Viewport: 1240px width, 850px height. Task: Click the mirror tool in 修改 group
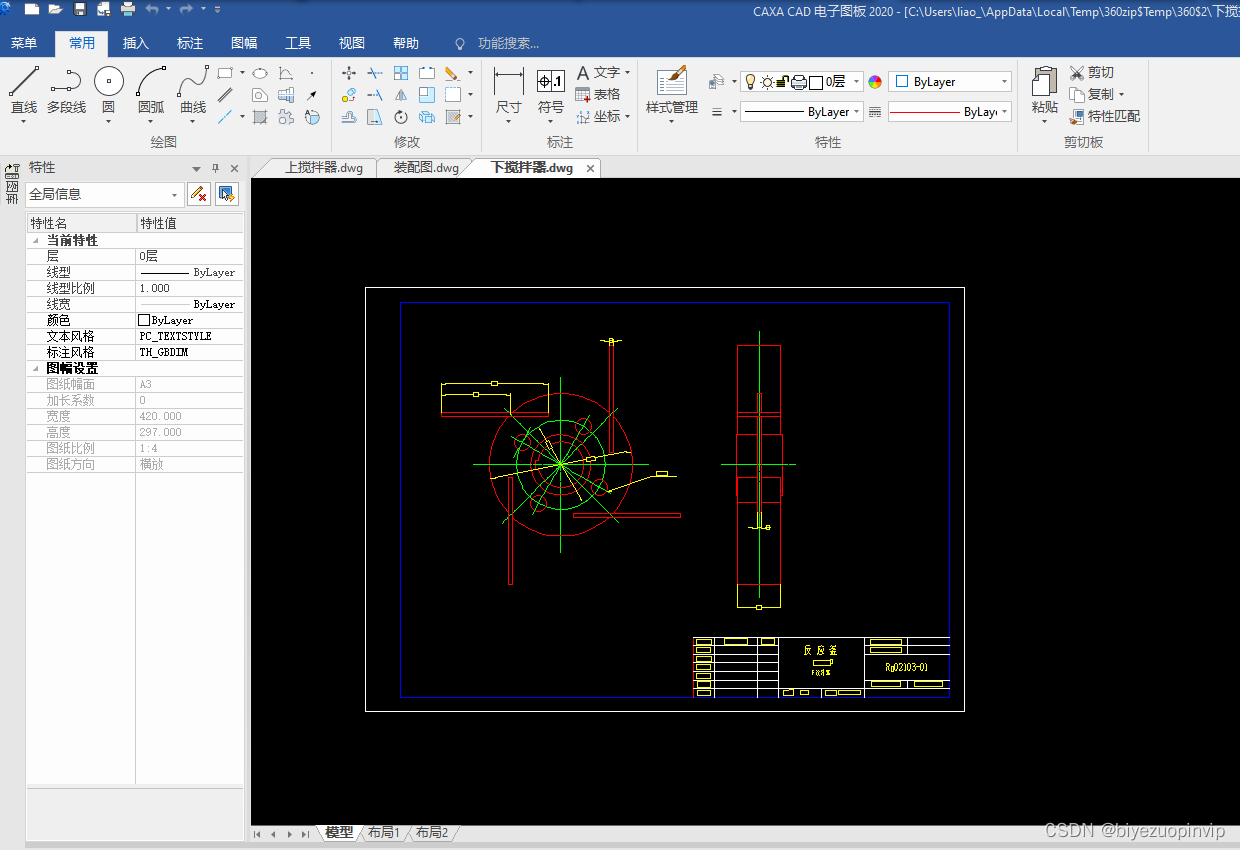coord(401,95)
